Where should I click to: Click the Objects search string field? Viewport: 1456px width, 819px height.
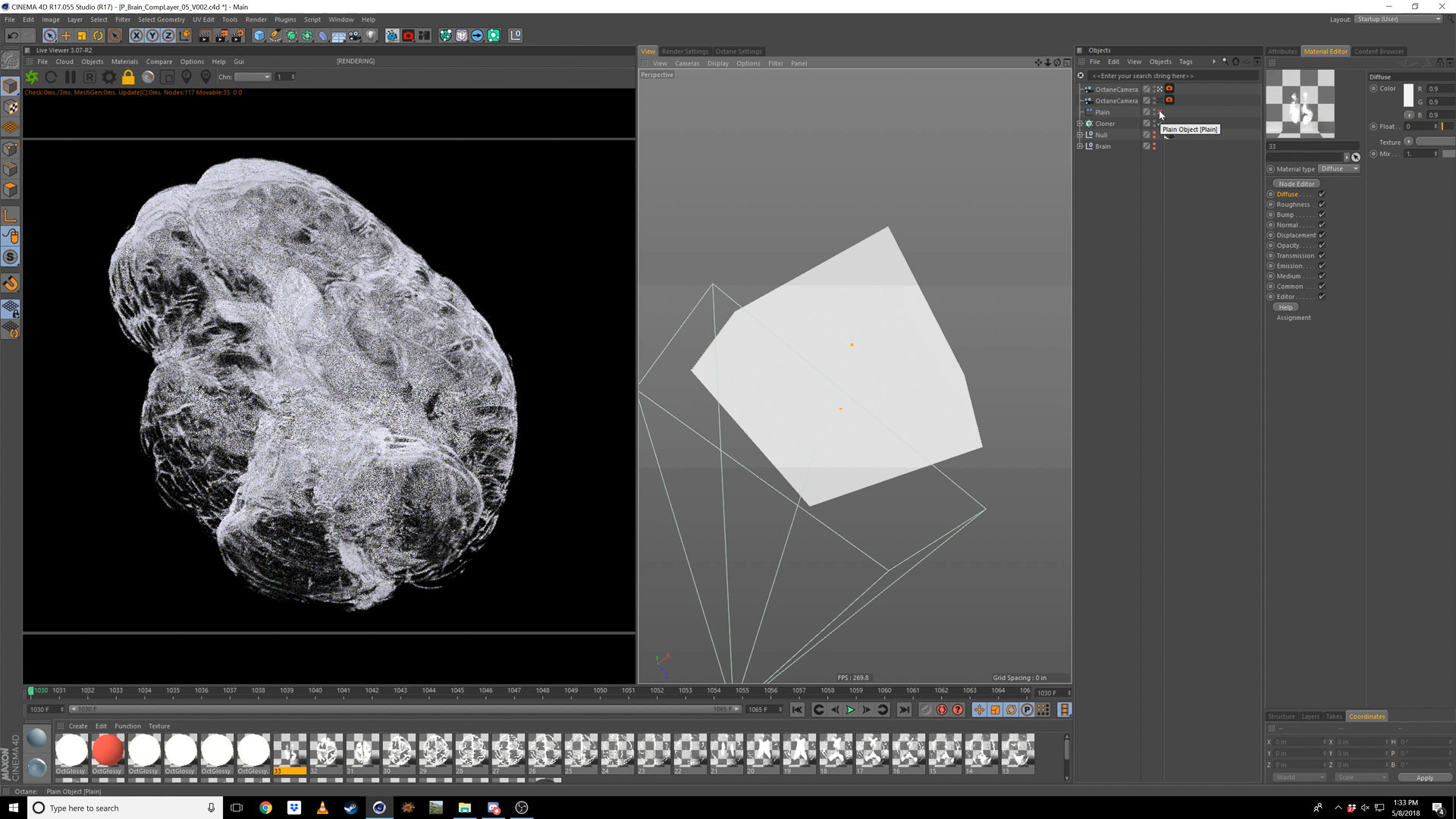[x=1173, y=76]
